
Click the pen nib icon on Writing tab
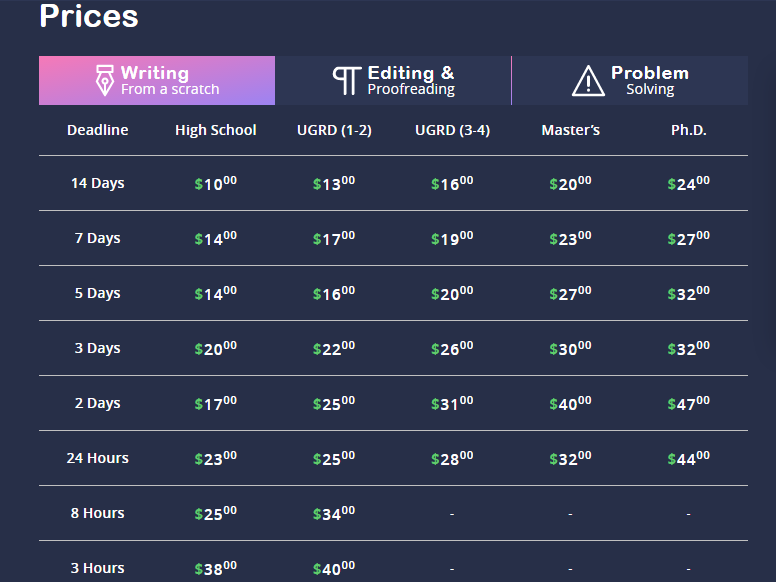pos(104,80)
